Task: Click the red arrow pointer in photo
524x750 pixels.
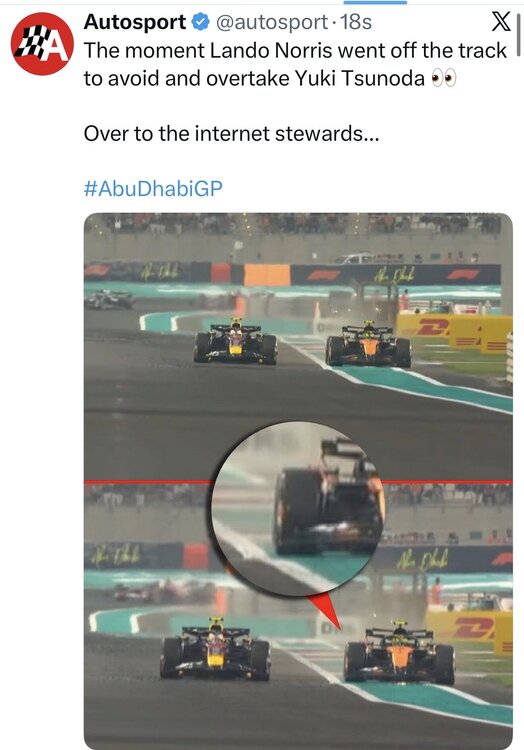Action: [325, 611]
